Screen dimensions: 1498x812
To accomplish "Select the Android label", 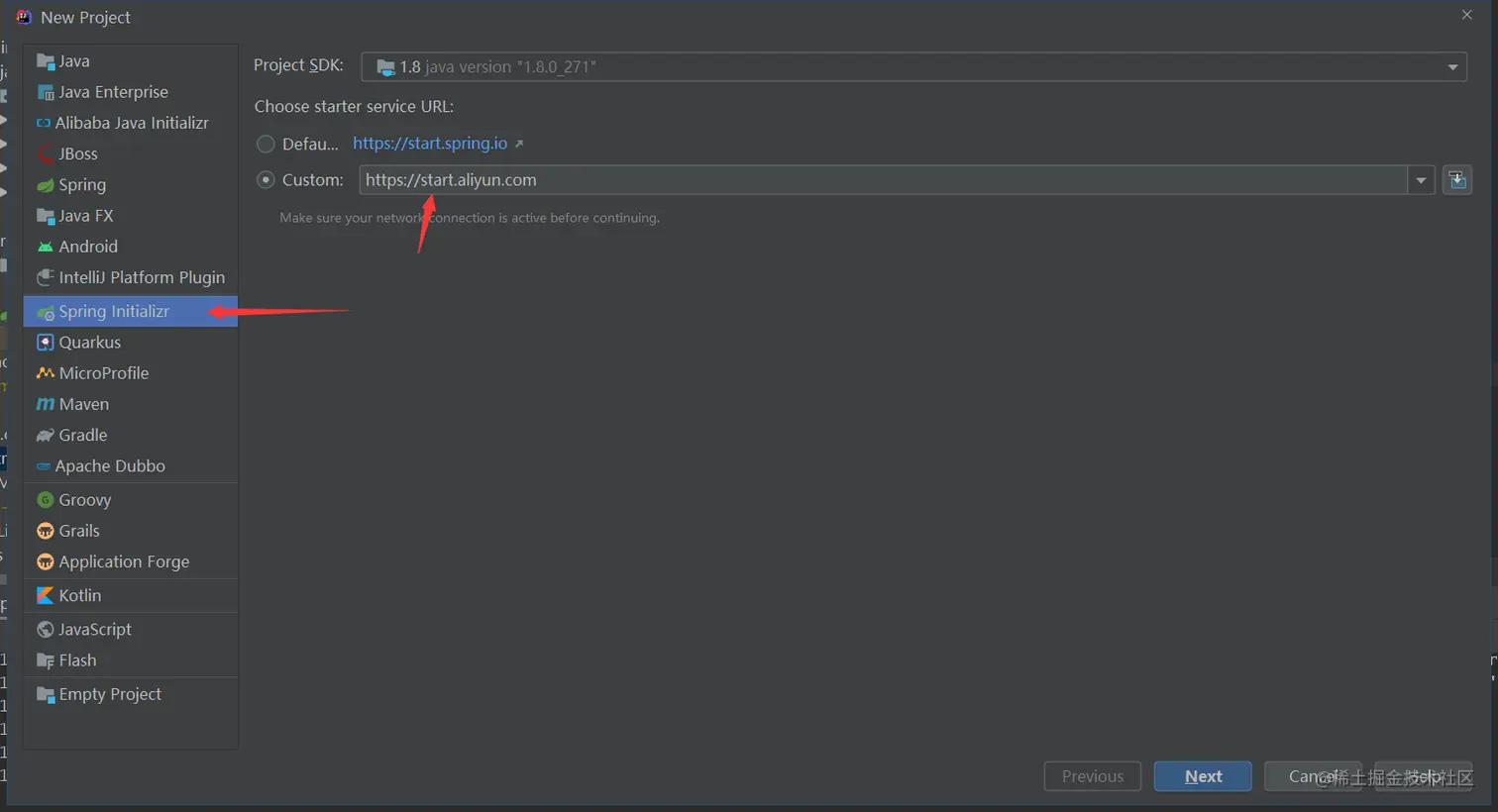I will (88, 247).
